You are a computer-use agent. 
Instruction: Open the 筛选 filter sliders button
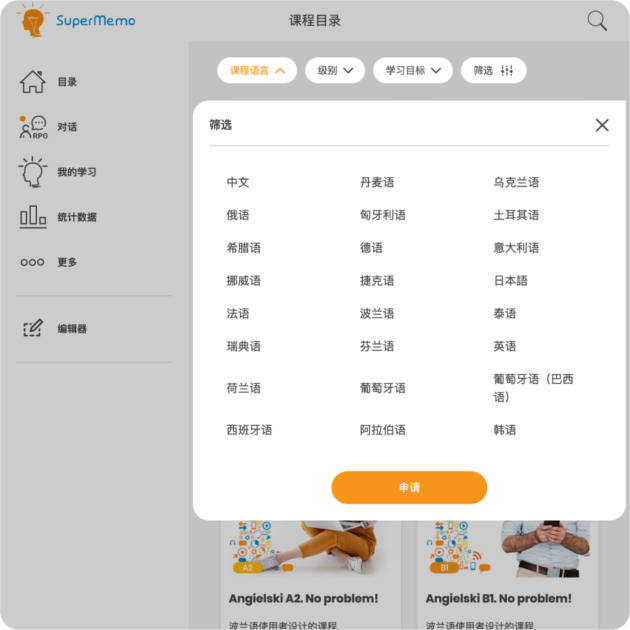493,71
